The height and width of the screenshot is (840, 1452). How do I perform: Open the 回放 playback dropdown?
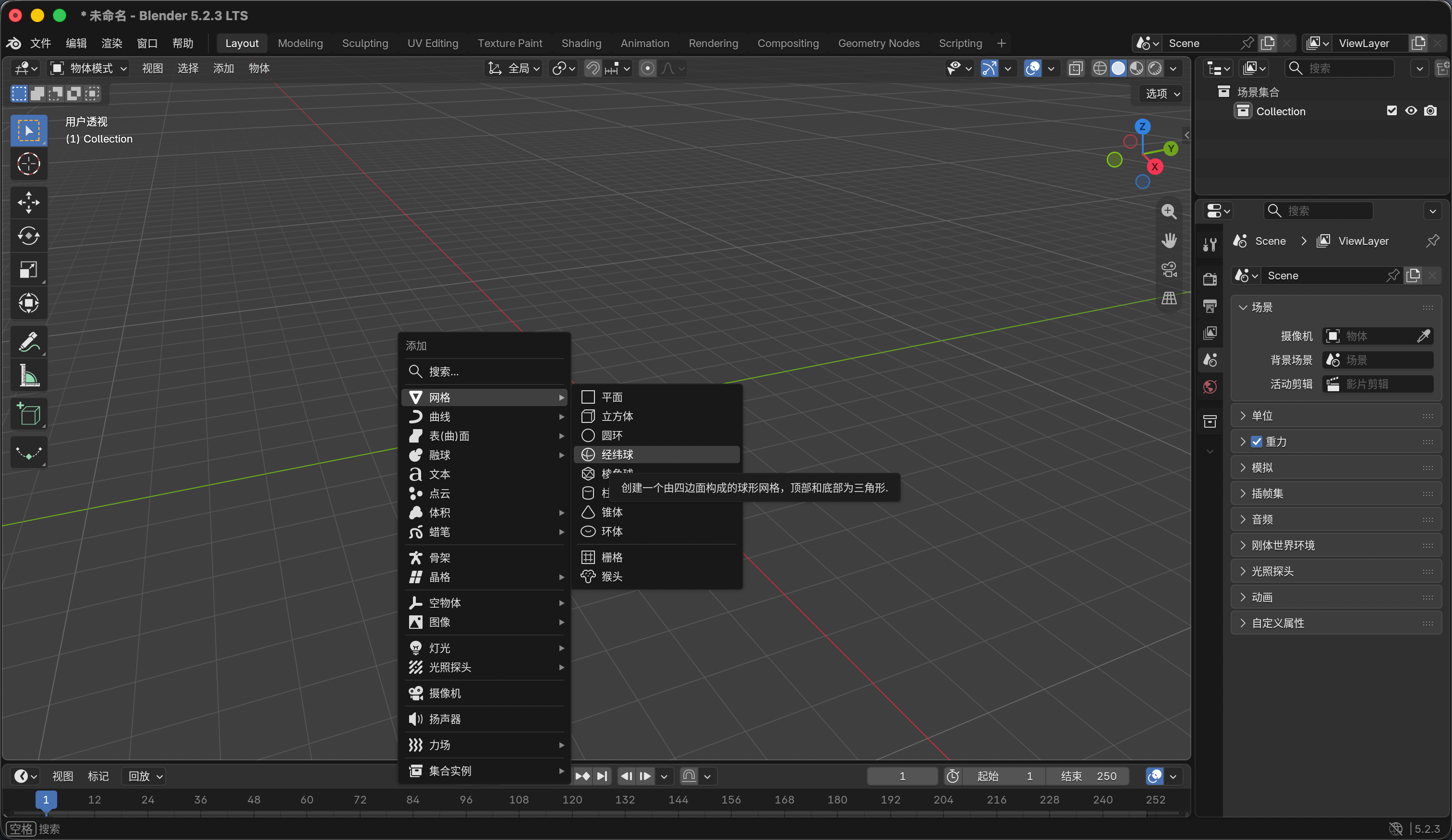[145, 776]
